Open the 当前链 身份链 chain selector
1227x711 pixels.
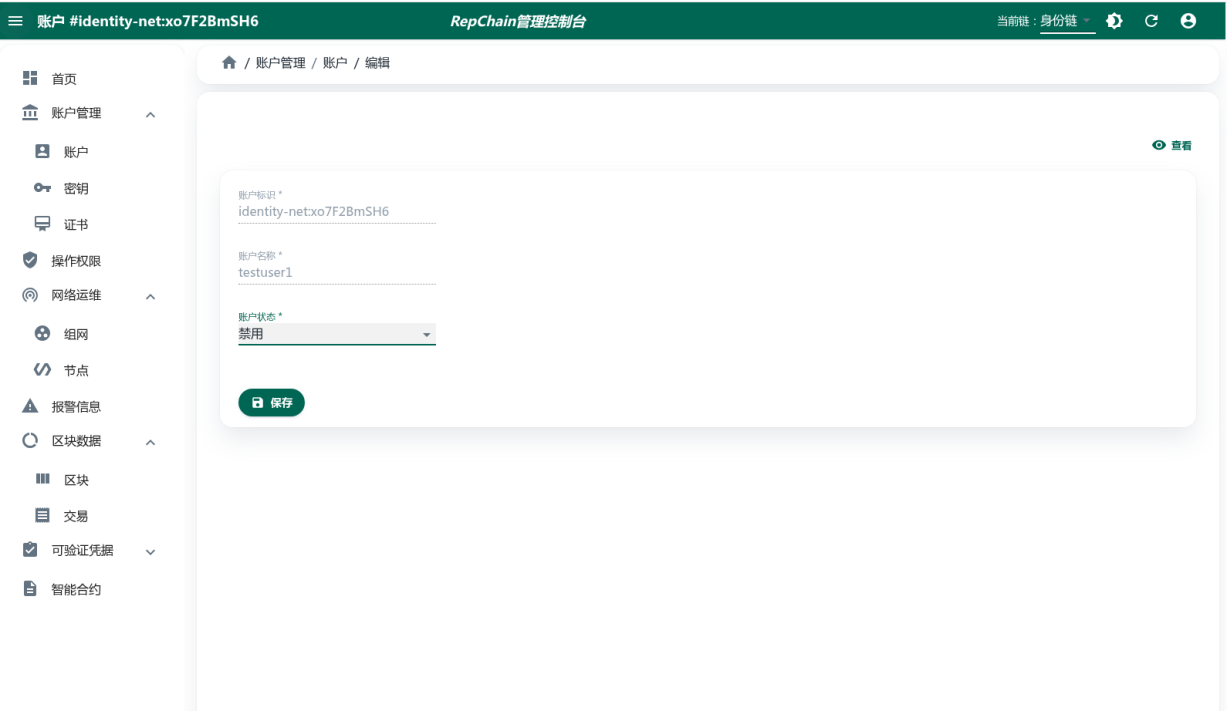(1068, 22)
